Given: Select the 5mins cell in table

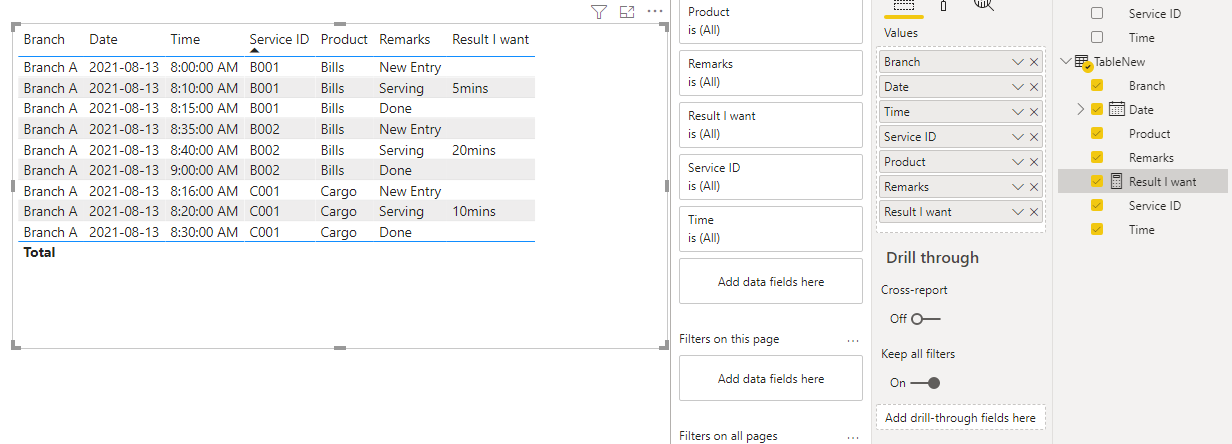Looking at the screenshot, I should [470, 88].
